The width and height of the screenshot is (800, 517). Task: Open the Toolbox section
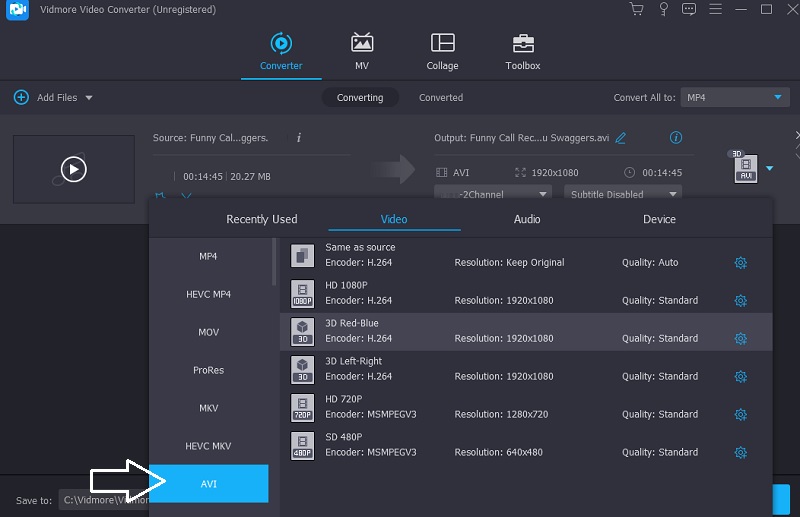click(522, 52)
